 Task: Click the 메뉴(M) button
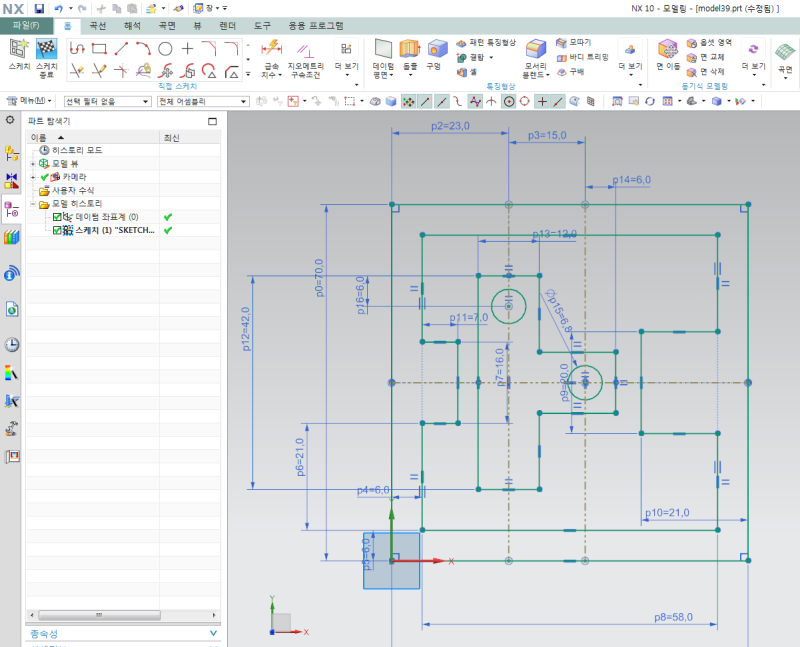tap(32, 101)
